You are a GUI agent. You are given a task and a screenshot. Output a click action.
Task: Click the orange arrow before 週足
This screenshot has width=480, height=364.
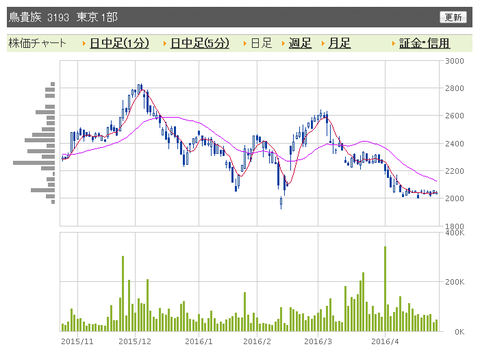pos(283,43)
